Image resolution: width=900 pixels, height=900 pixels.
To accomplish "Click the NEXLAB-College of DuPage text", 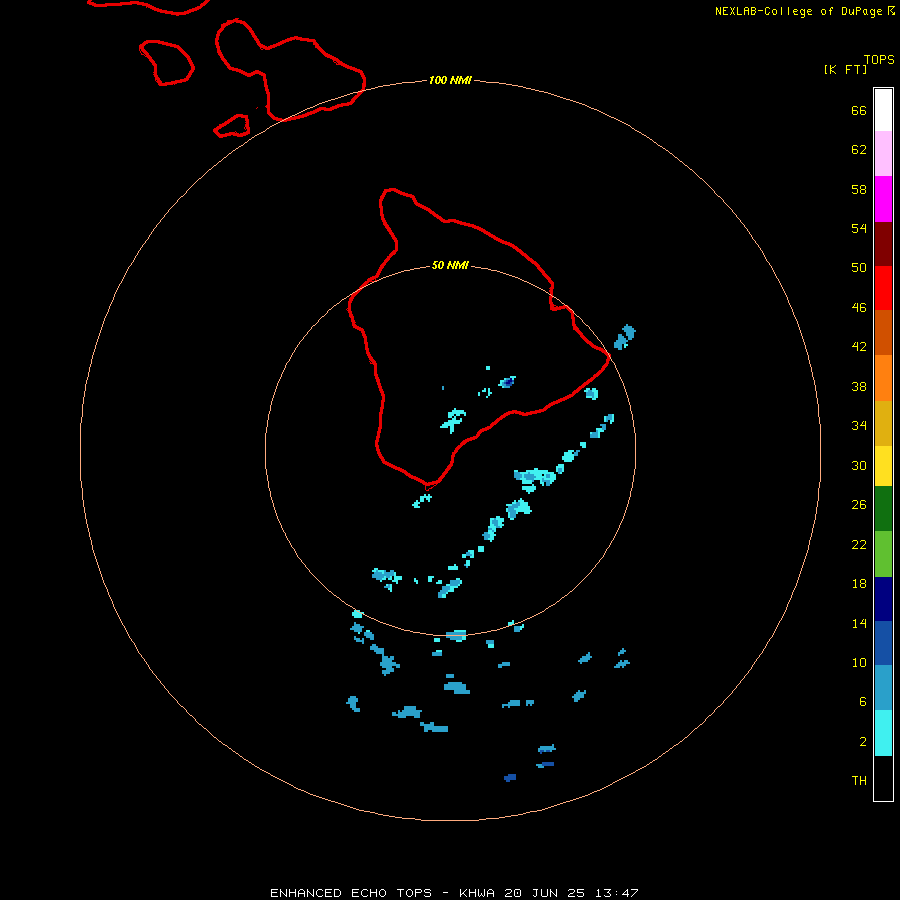I will 799,11.
